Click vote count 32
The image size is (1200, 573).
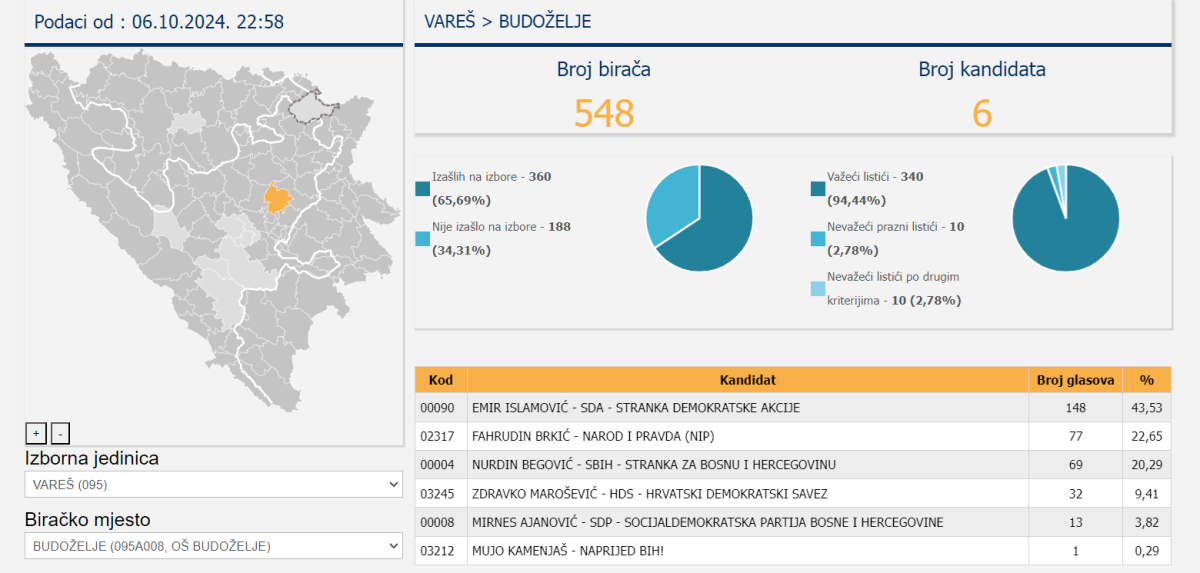coord(1075,494)
